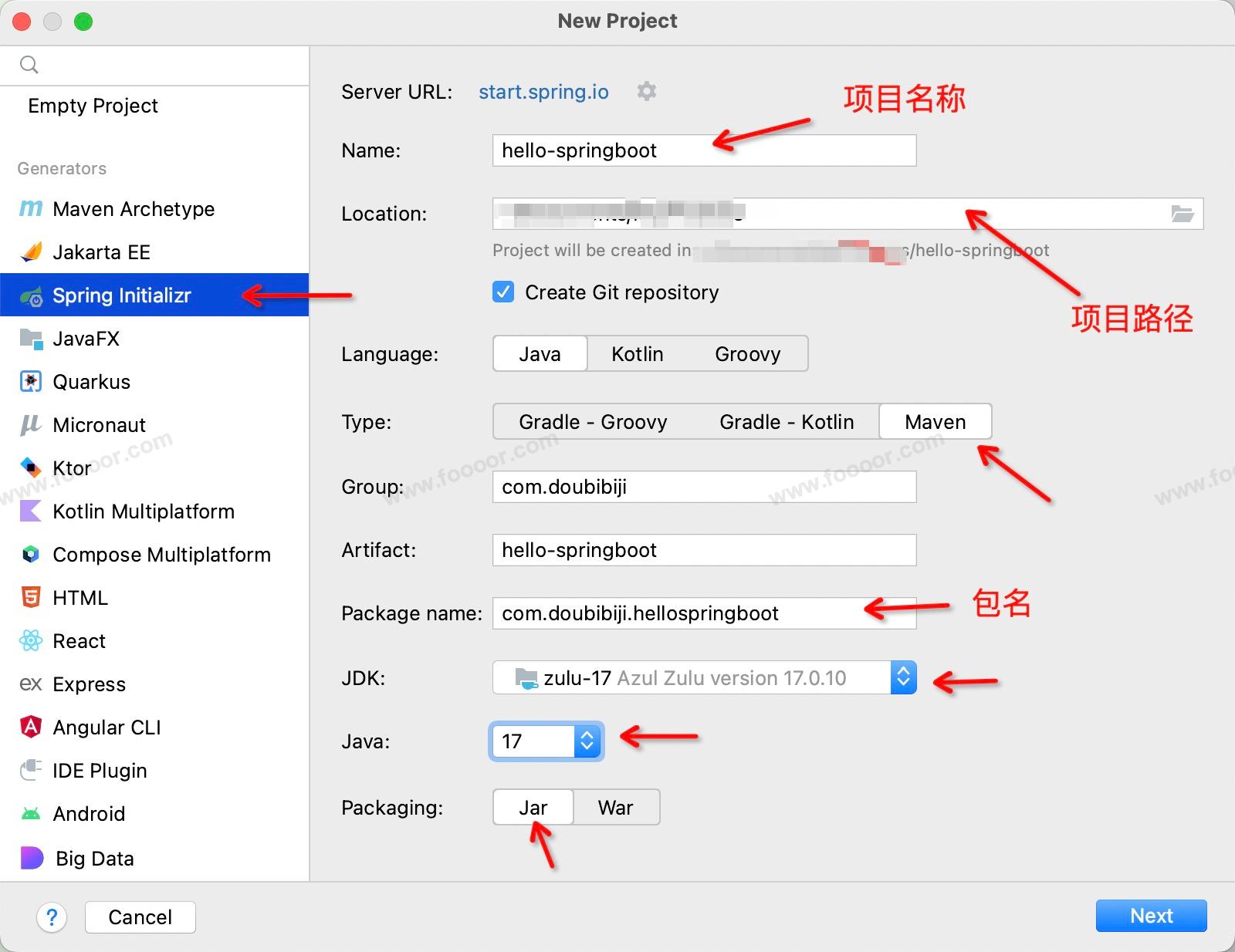Toggle the Create Git repository checkbox
Viewport: 1235px width, 952px height.
503,292
